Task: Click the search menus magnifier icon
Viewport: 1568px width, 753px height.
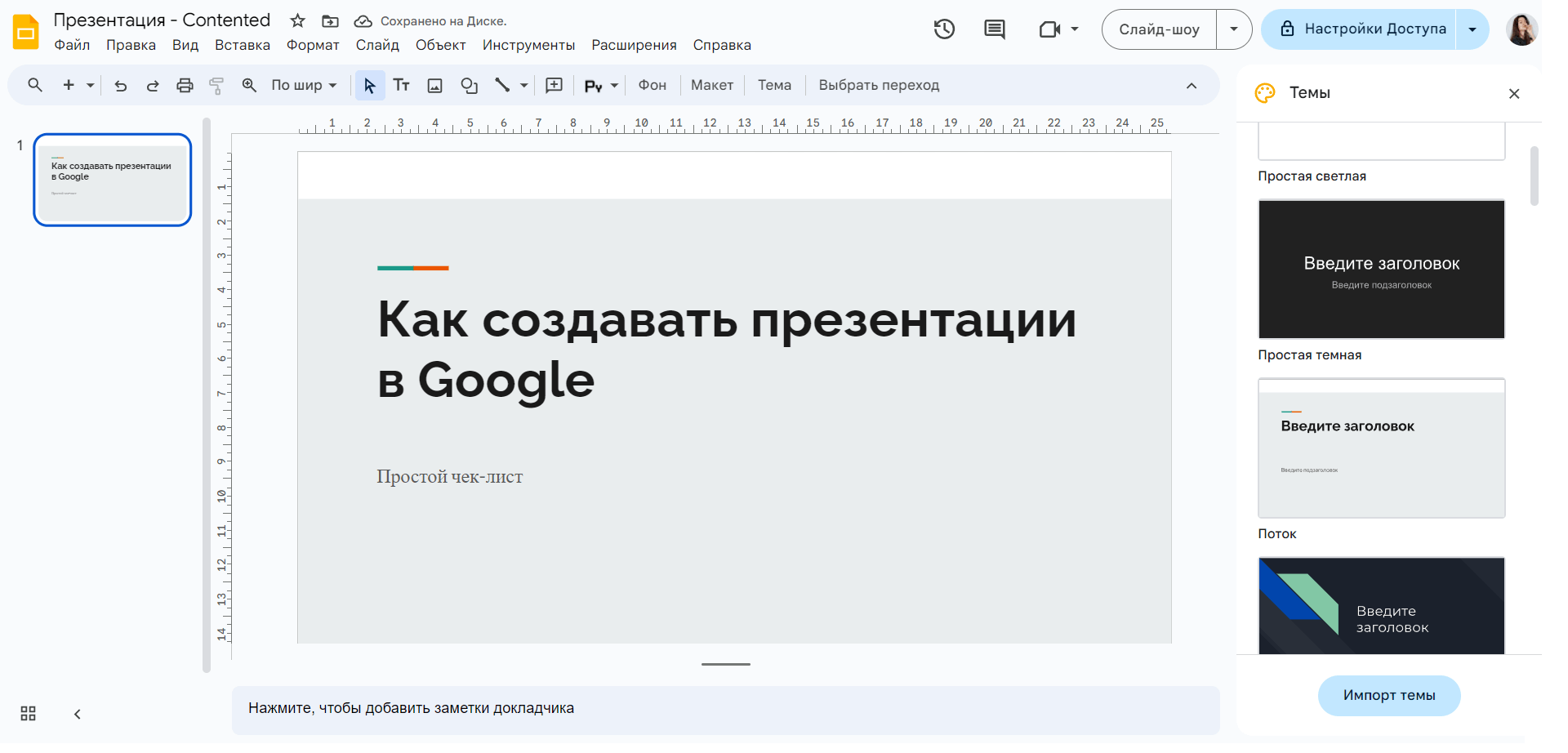Action: pyautogui.click(x=35, y=85)
